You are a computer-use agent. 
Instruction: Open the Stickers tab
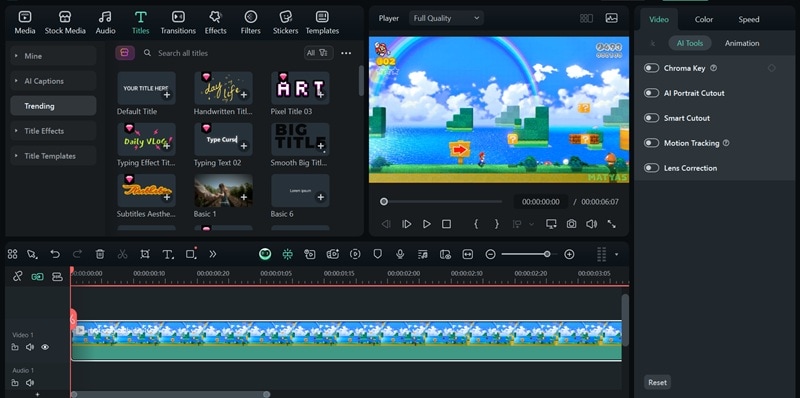click(x=285, y=23)
